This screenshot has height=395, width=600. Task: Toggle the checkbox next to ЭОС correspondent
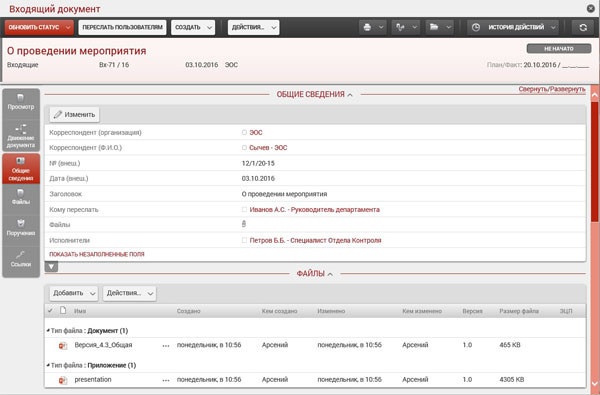244,132
